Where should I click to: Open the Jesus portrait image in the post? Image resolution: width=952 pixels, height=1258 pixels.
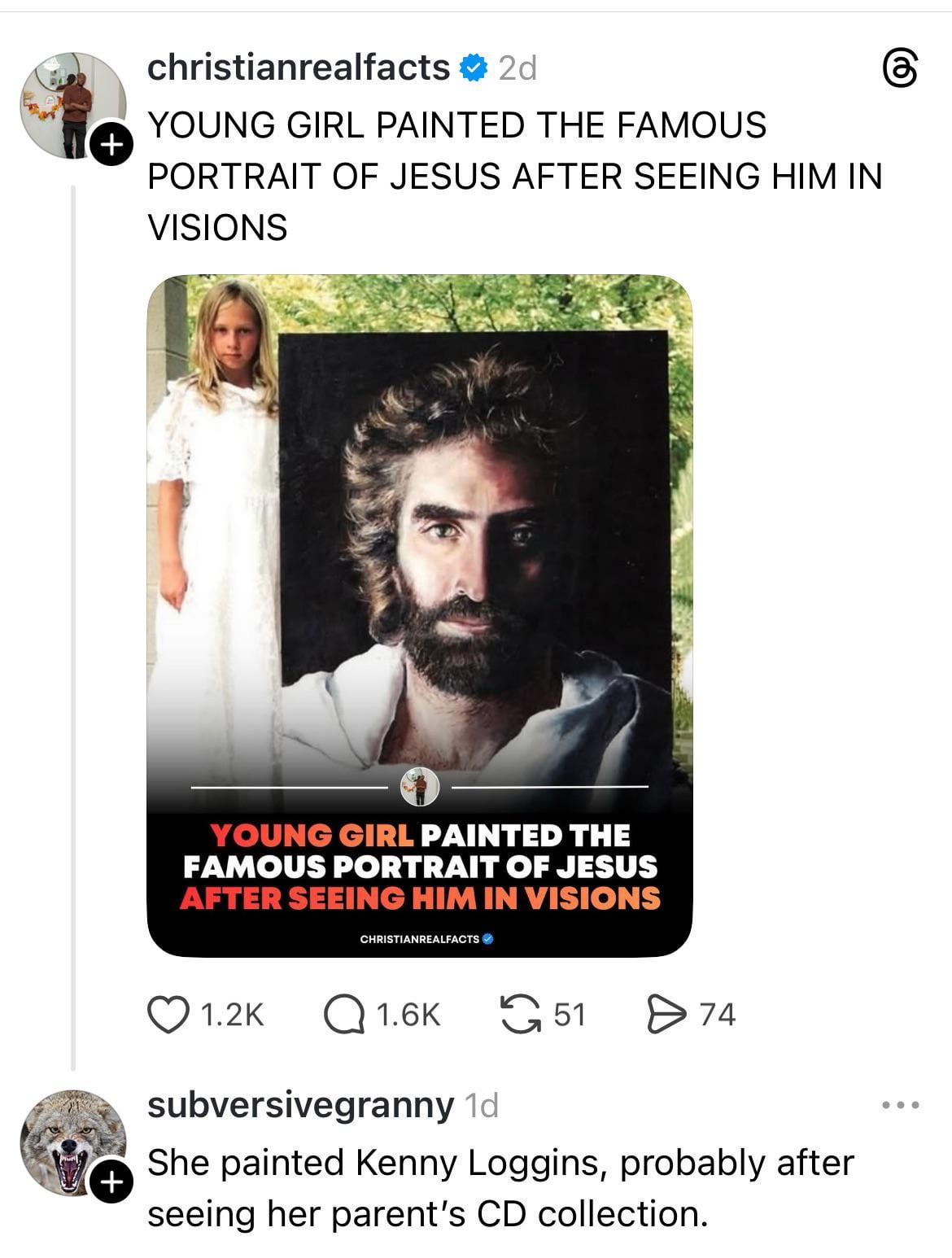[x=419, y=570]
